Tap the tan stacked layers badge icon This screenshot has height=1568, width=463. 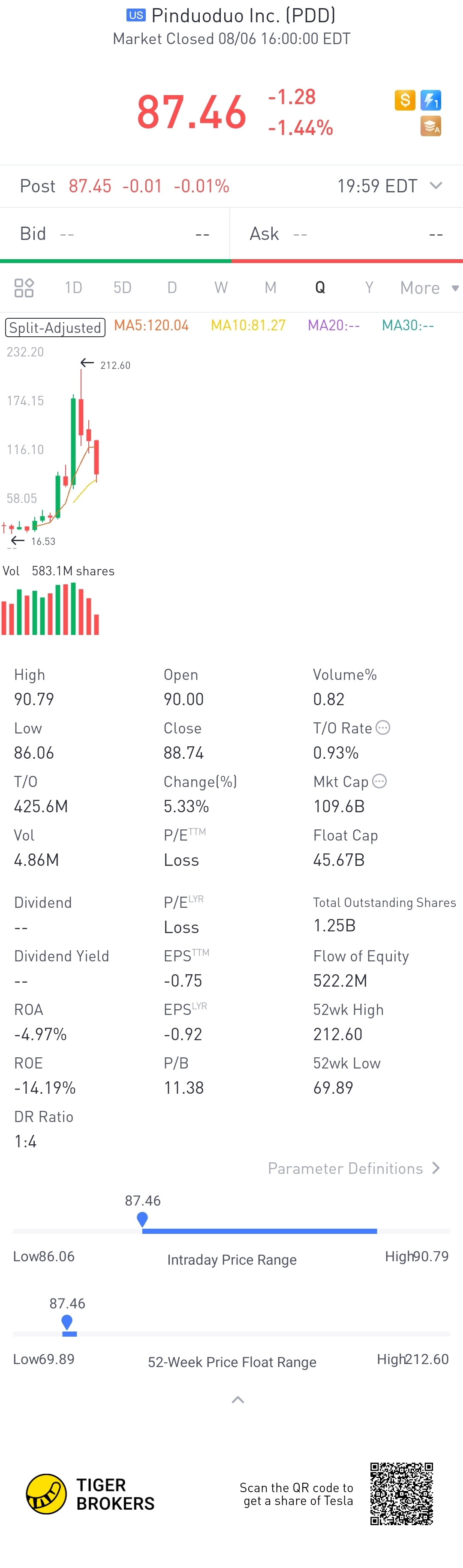[431, 126]
